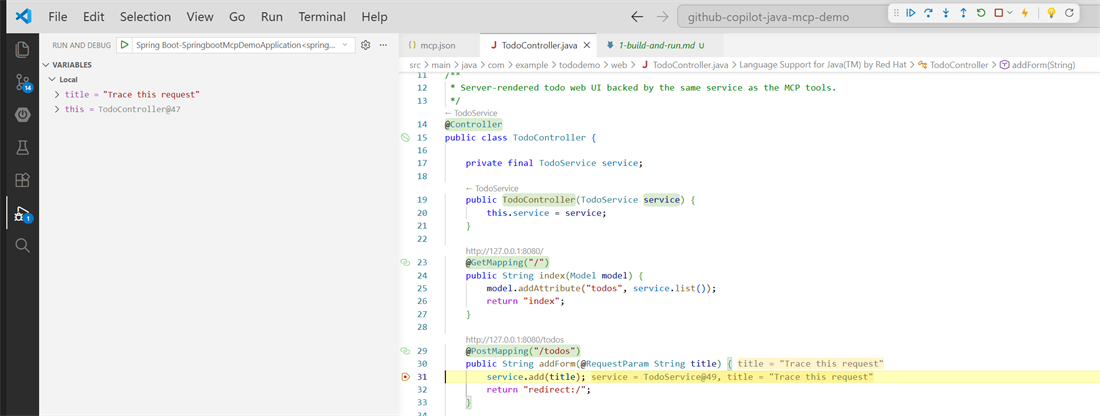Navigate back with the left arrow
The image size is (1100, 416).
pyautogui.click(x=637, y=16)
